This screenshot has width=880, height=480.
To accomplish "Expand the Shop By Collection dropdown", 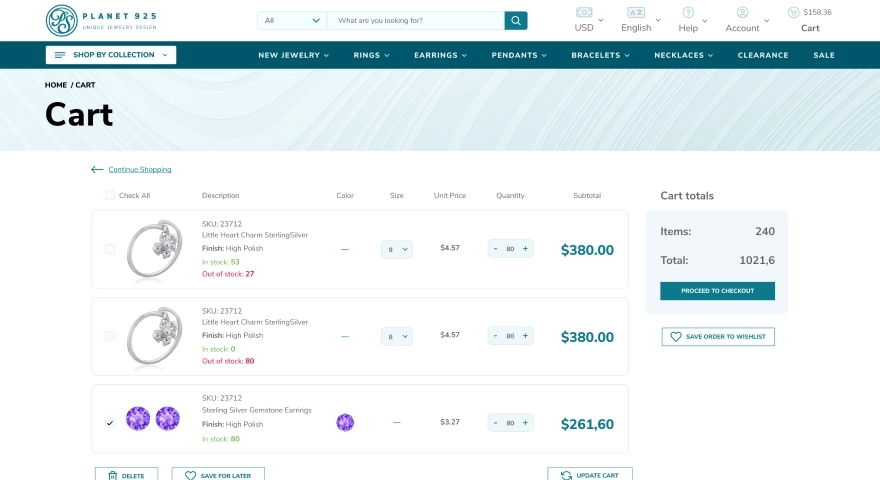I will tap(111, 55).
